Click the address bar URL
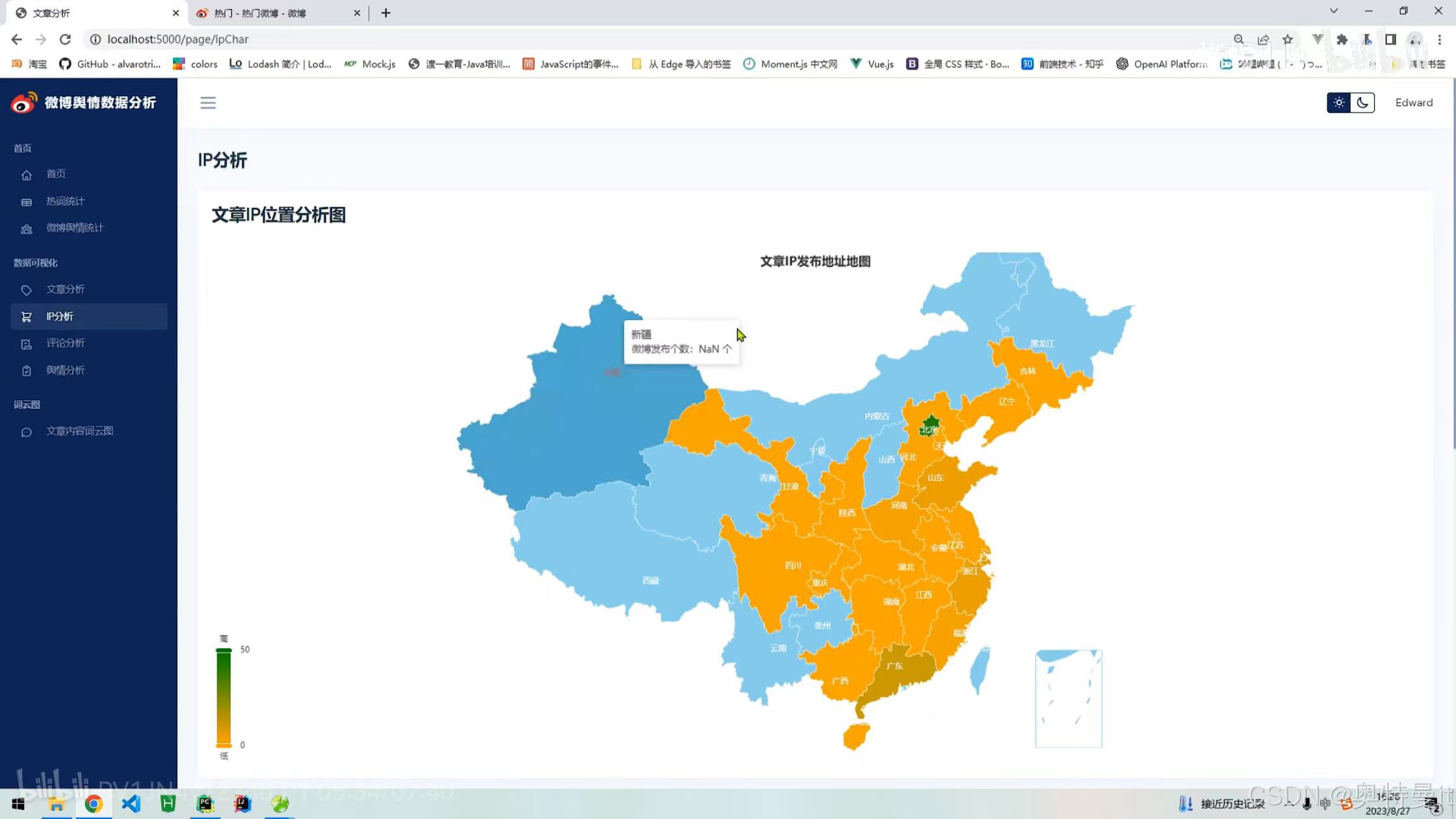1456x819 pixels. 178,40
